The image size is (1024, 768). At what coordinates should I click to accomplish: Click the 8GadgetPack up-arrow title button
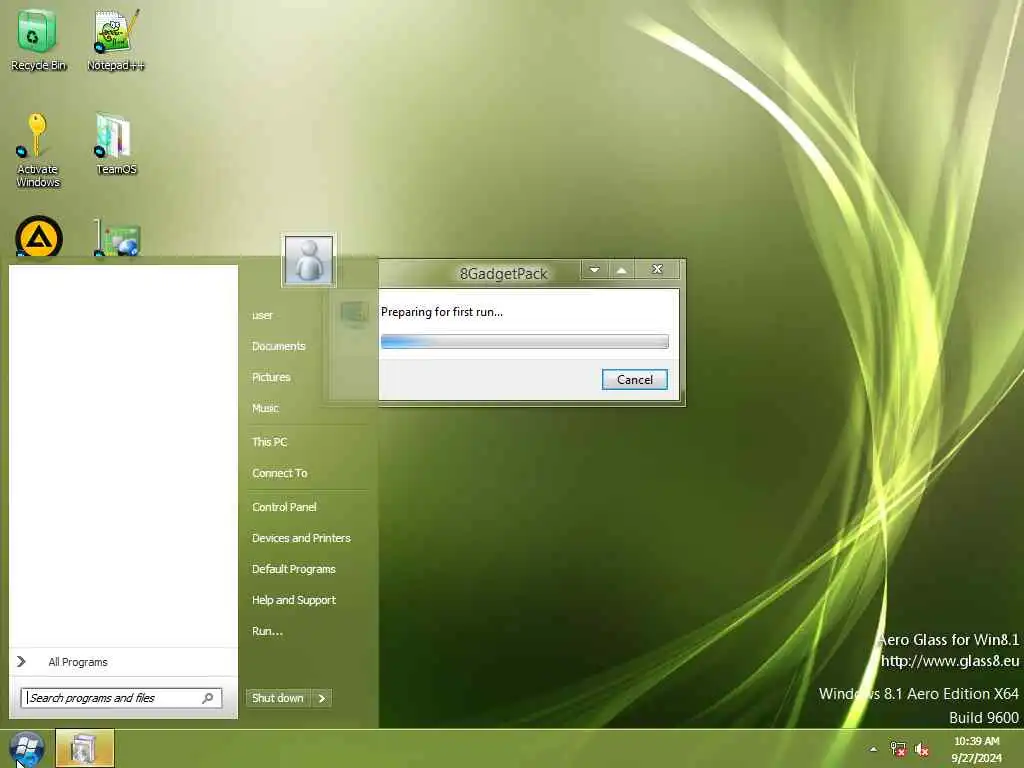tap(622, 270)
